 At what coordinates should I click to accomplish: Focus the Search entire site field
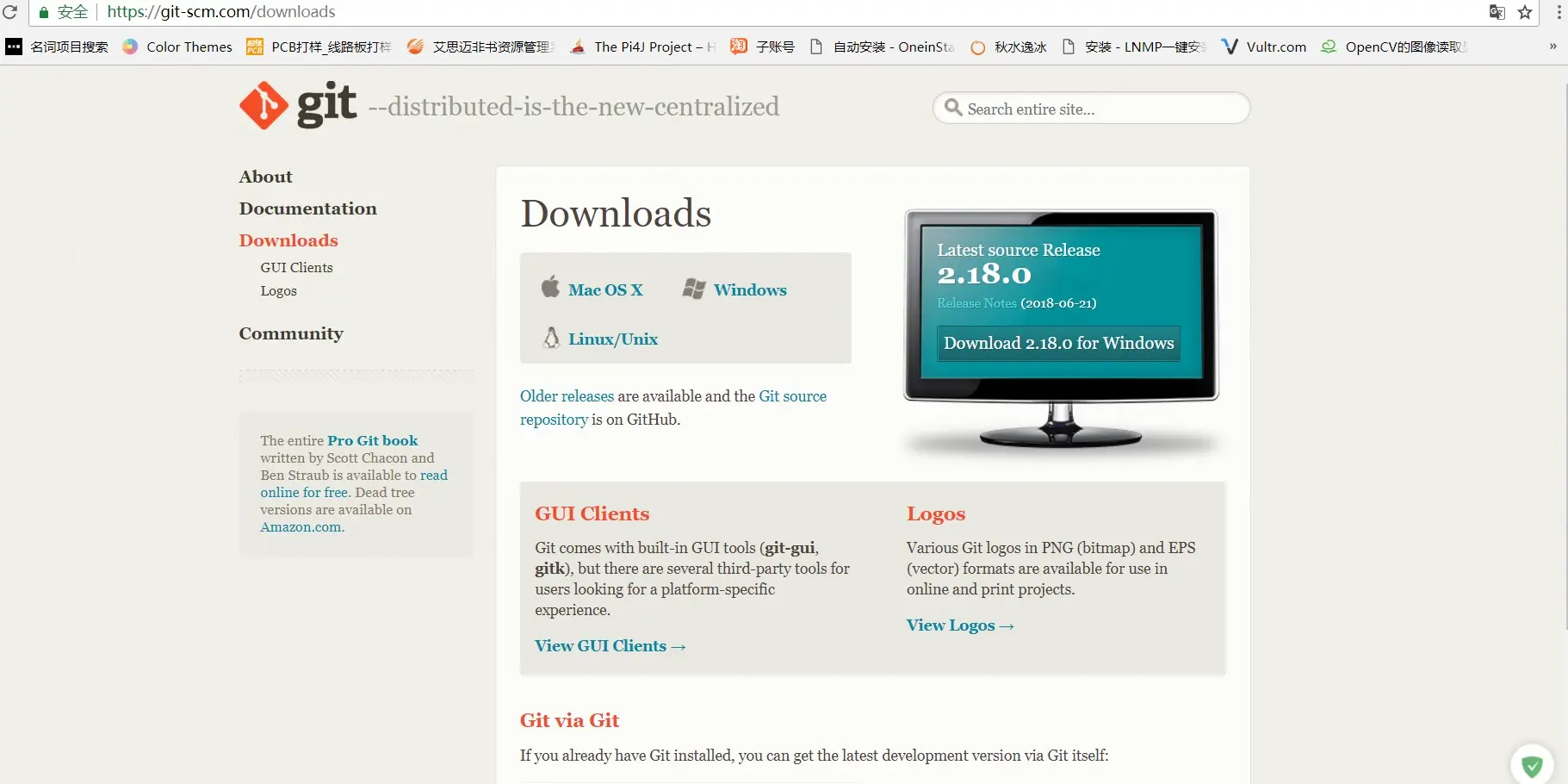click(x=1092, y=109)
